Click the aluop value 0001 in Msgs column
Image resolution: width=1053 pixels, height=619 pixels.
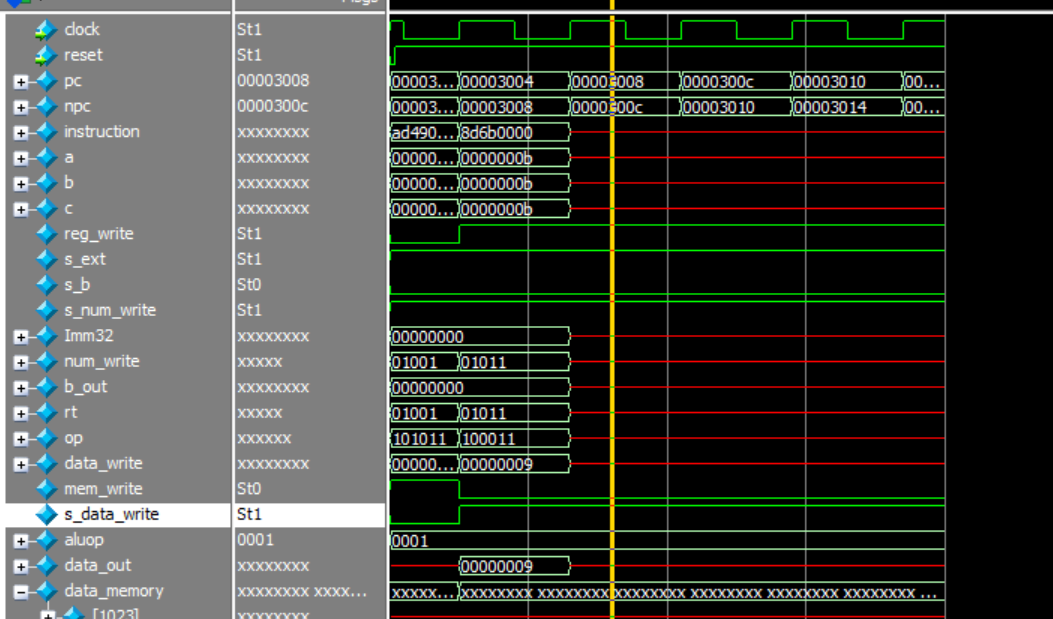[255, 540]
